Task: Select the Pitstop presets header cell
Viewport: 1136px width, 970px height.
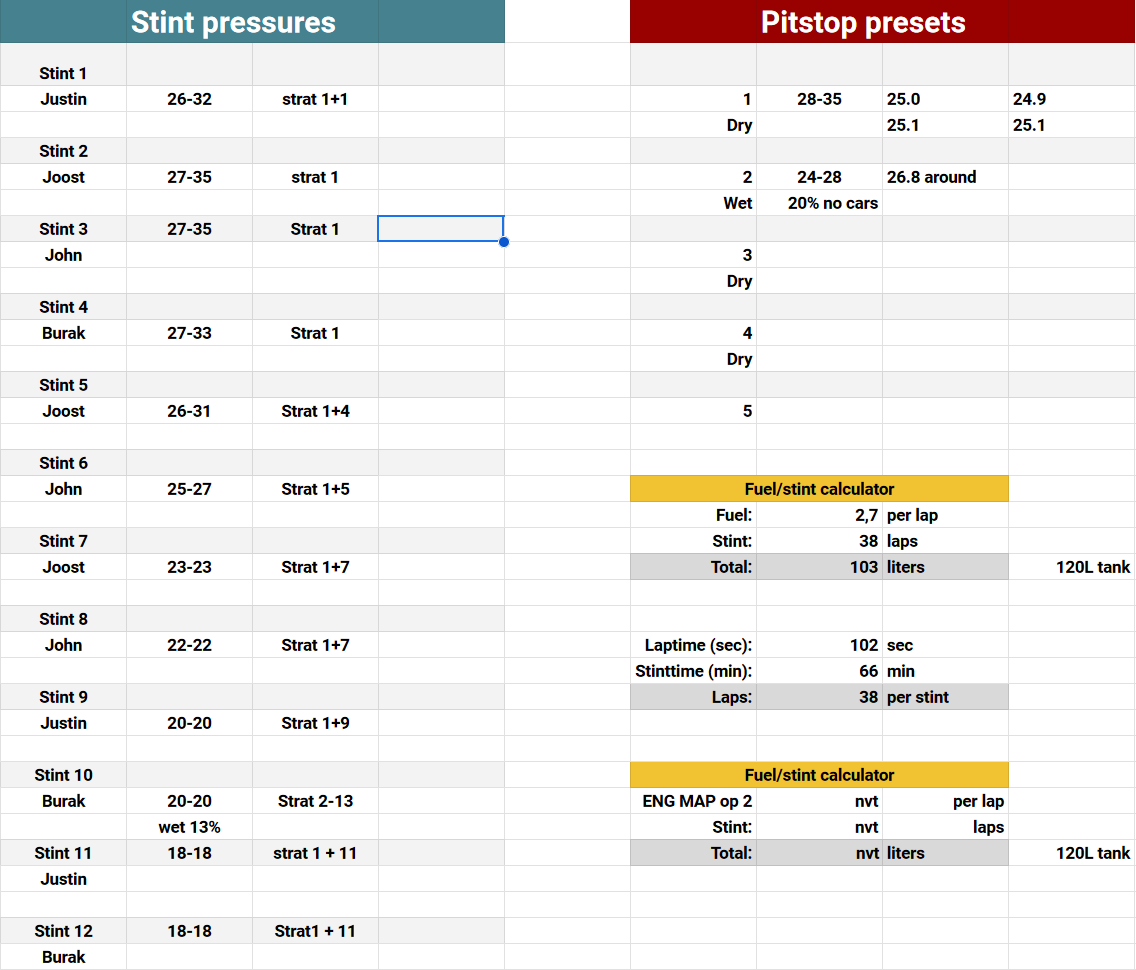Action: tap(862, 22)
